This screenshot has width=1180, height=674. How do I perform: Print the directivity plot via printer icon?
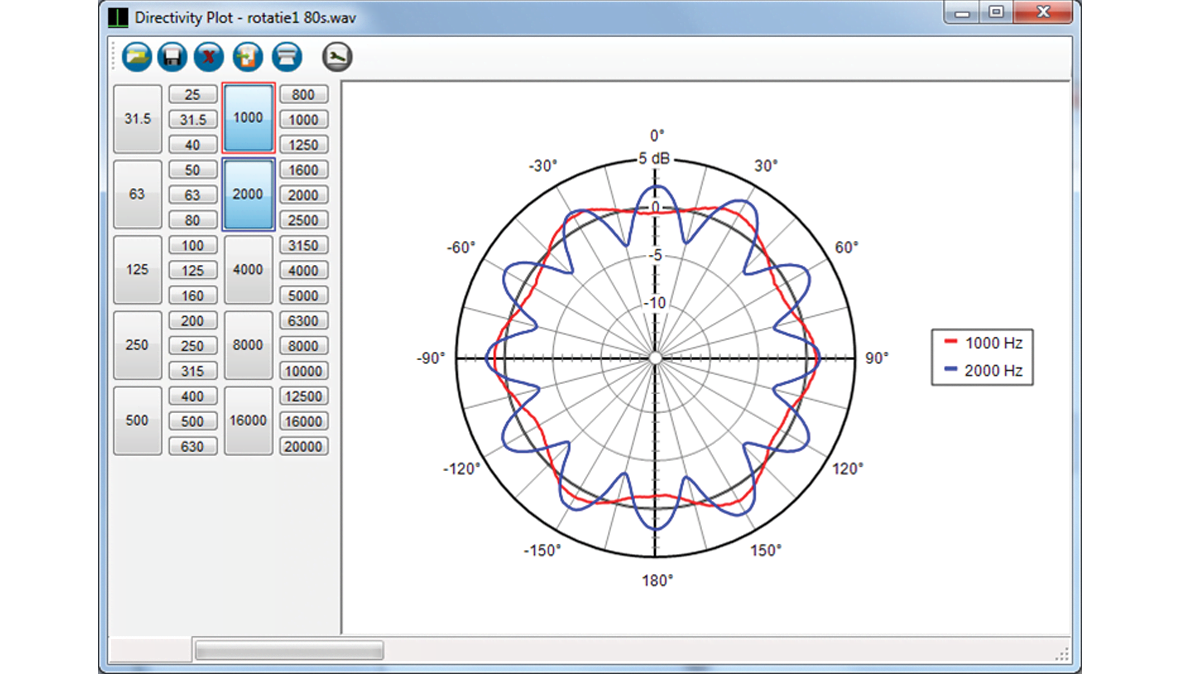286,57
